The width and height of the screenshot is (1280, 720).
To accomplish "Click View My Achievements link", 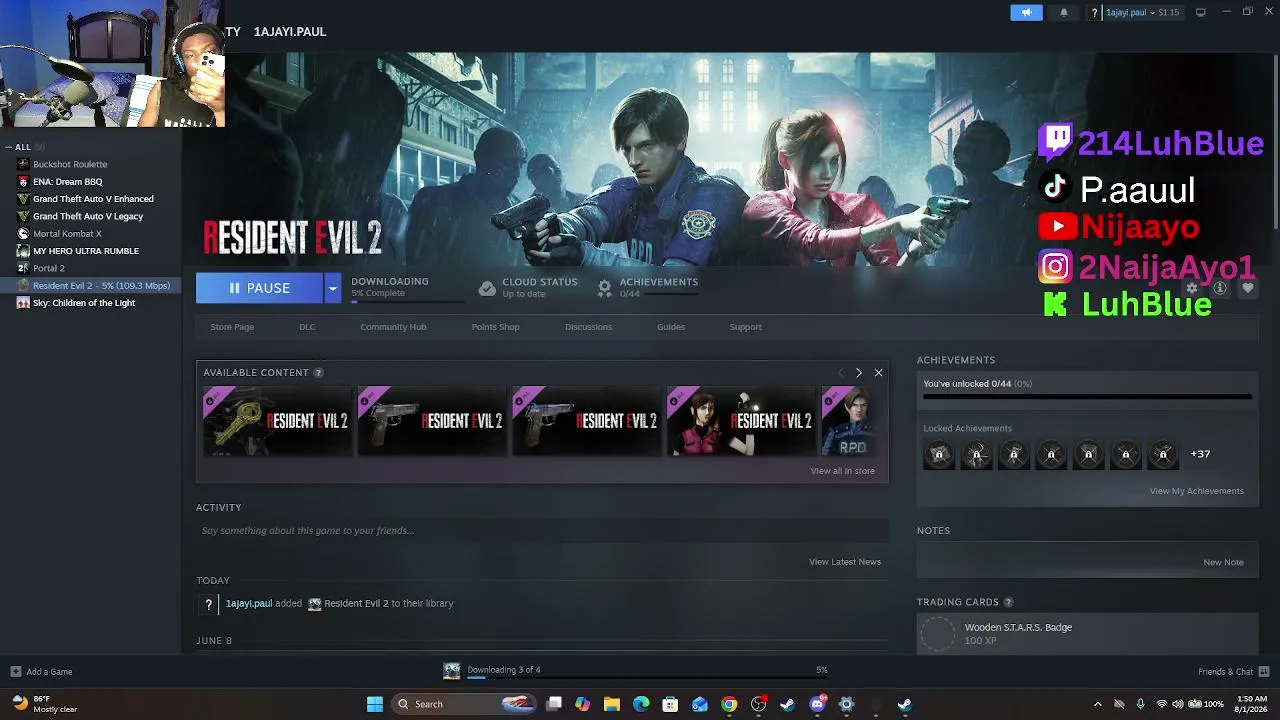I will click(1196, 491).
